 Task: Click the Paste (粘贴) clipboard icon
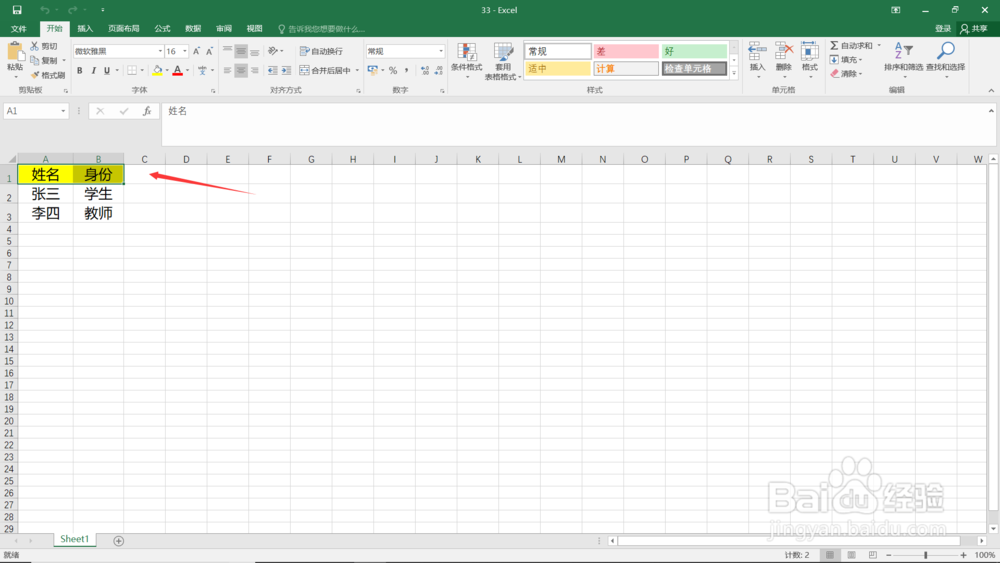pos(15,52)
